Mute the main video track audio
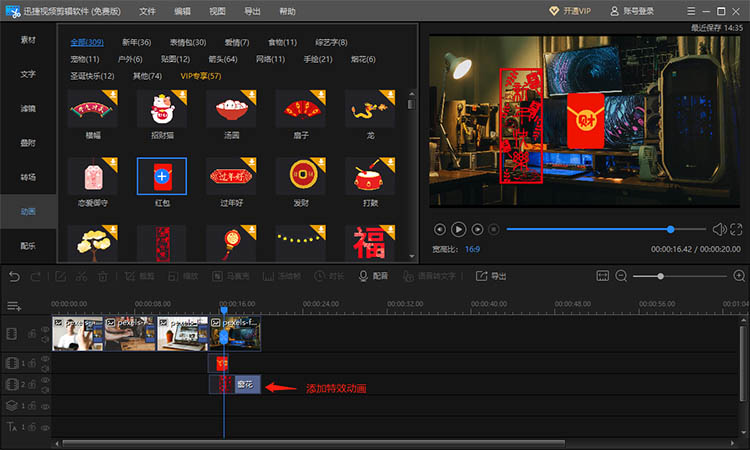Image resolution: width=750 pixels, height=450 pixels. pyautogui.click(x=45, y=339)
